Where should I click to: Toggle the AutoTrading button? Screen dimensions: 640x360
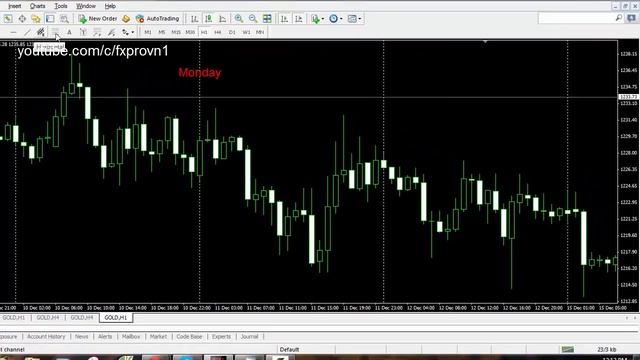(158, 19)
